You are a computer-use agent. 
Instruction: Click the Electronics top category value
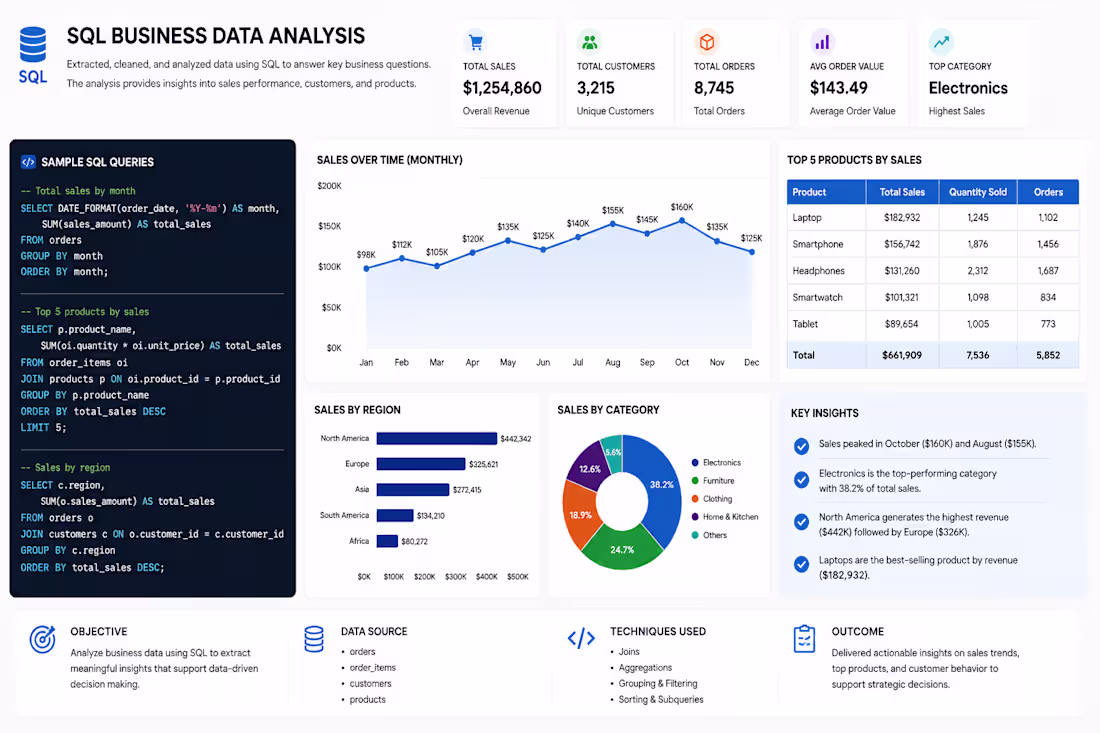click(968, 88)
